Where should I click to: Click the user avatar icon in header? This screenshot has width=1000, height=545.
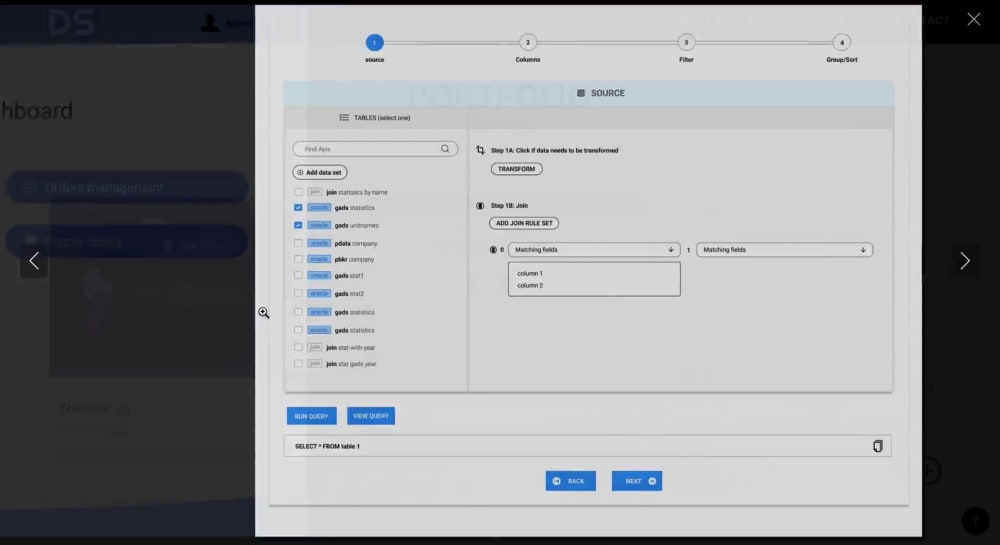(210, 22)
